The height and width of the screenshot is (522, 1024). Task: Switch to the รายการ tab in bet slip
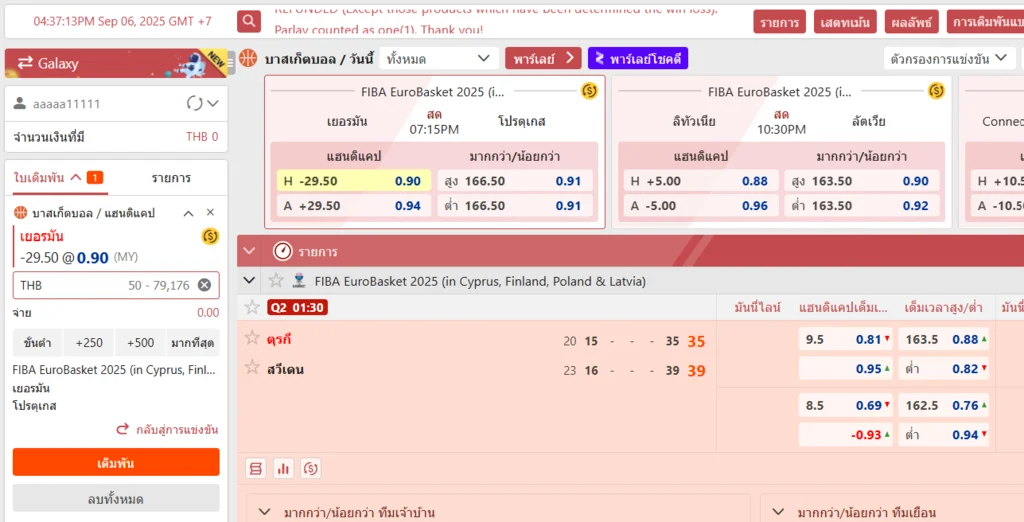tap(171, 178)
